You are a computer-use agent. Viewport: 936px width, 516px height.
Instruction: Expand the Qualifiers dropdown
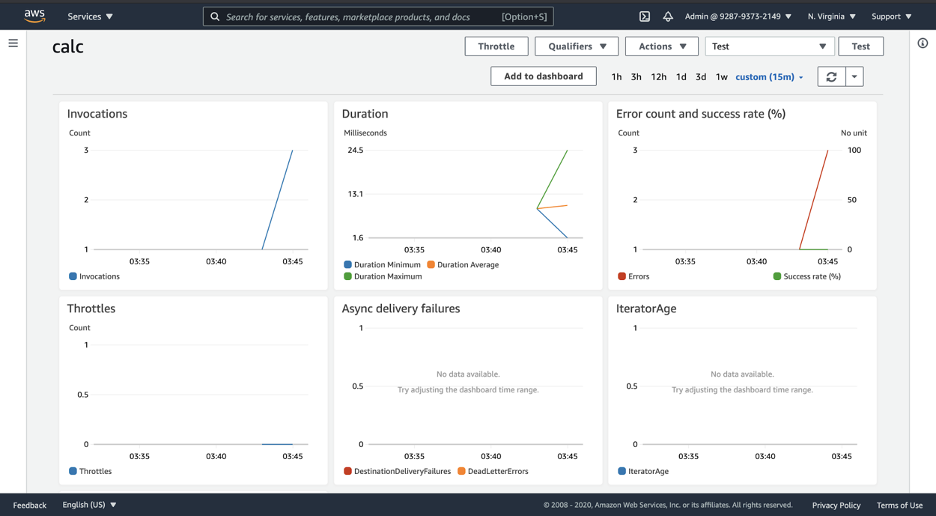tap(577, 46)
